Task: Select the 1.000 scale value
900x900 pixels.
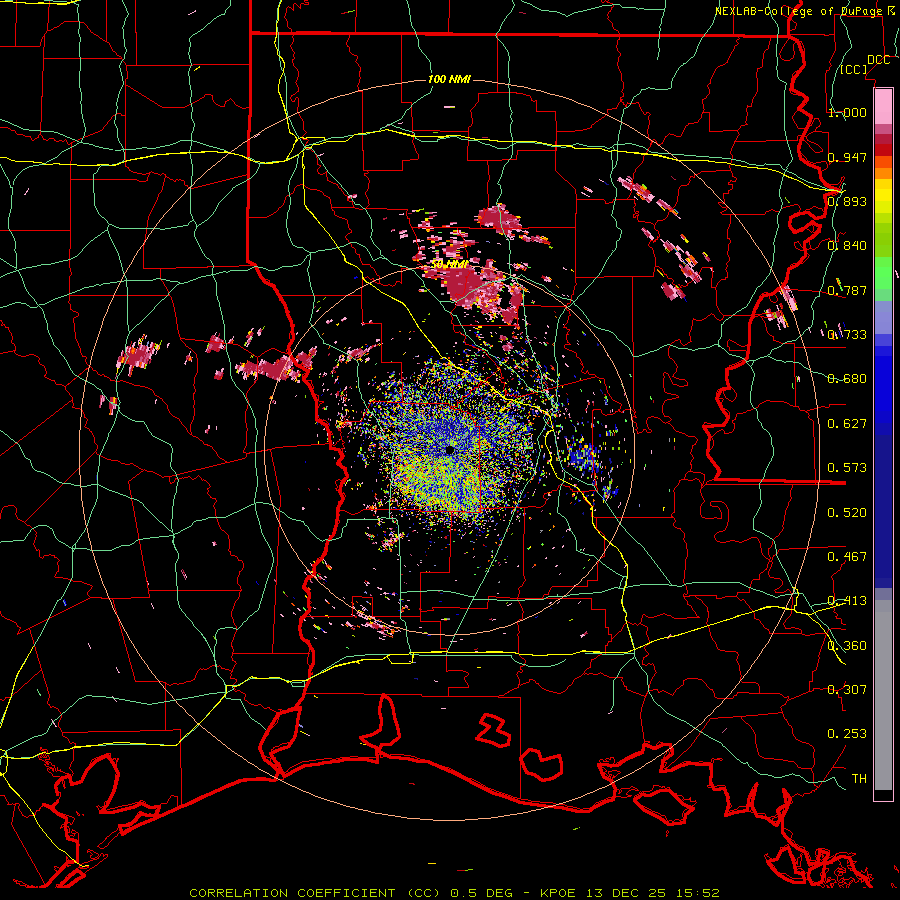Action: click(x=847, y=112)
